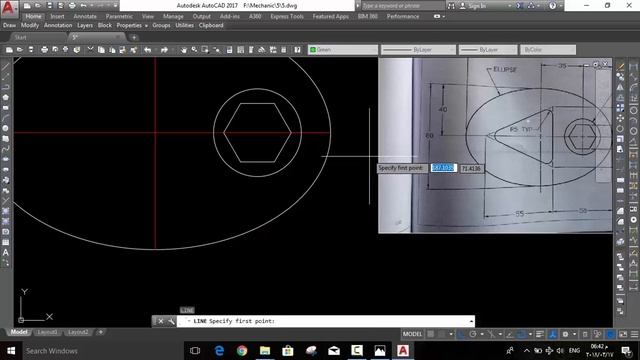The height and width of the screenshot is (360, 640).
Task: Select the Circle tool in left toolbar
Action: pos(6,128)
